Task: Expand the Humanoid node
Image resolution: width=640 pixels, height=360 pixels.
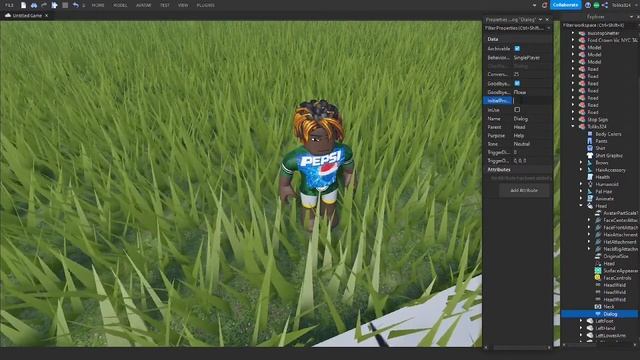Action: tap(581, 184)
